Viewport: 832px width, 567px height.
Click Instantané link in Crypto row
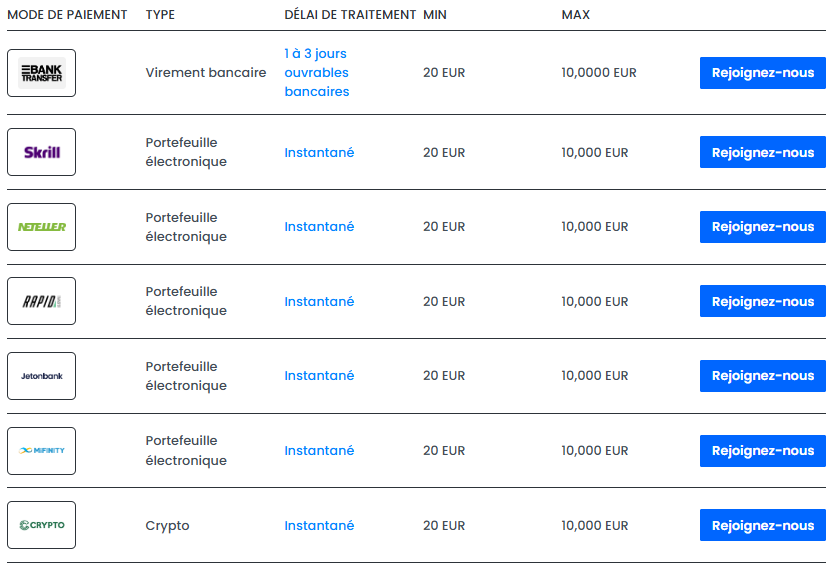pos(319,526)
